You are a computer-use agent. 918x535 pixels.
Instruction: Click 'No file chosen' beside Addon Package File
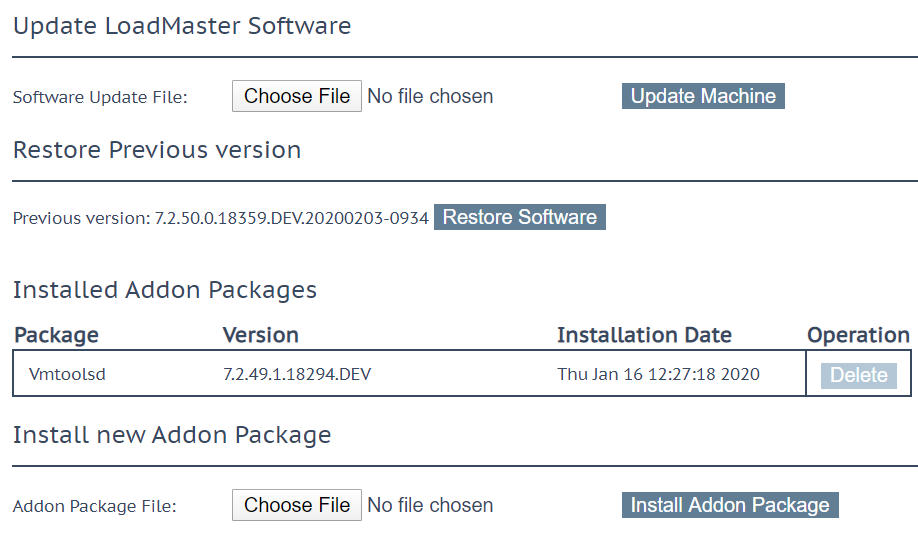click(430, 505)
